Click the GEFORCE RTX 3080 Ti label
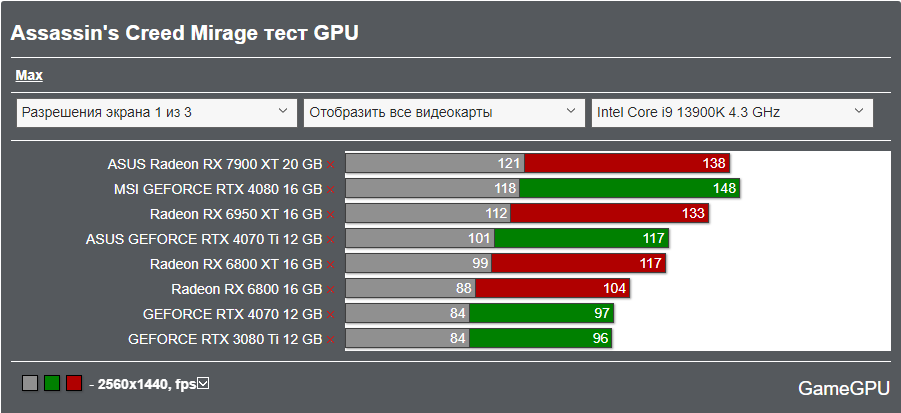Screen dimensions: 901x413 [225, 340]
